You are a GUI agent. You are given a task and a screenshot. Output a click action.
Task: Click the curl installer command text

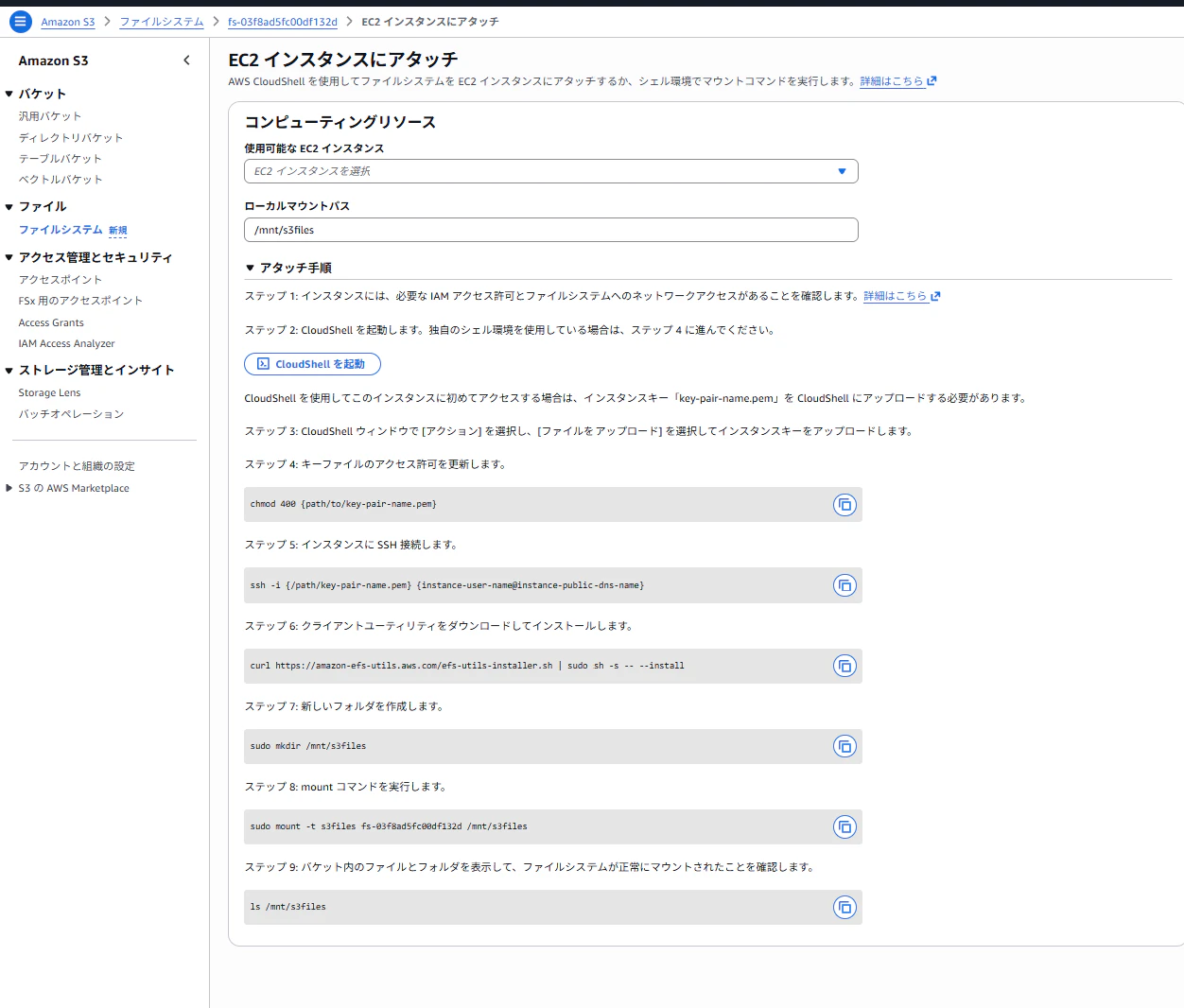tap(467, 666)
